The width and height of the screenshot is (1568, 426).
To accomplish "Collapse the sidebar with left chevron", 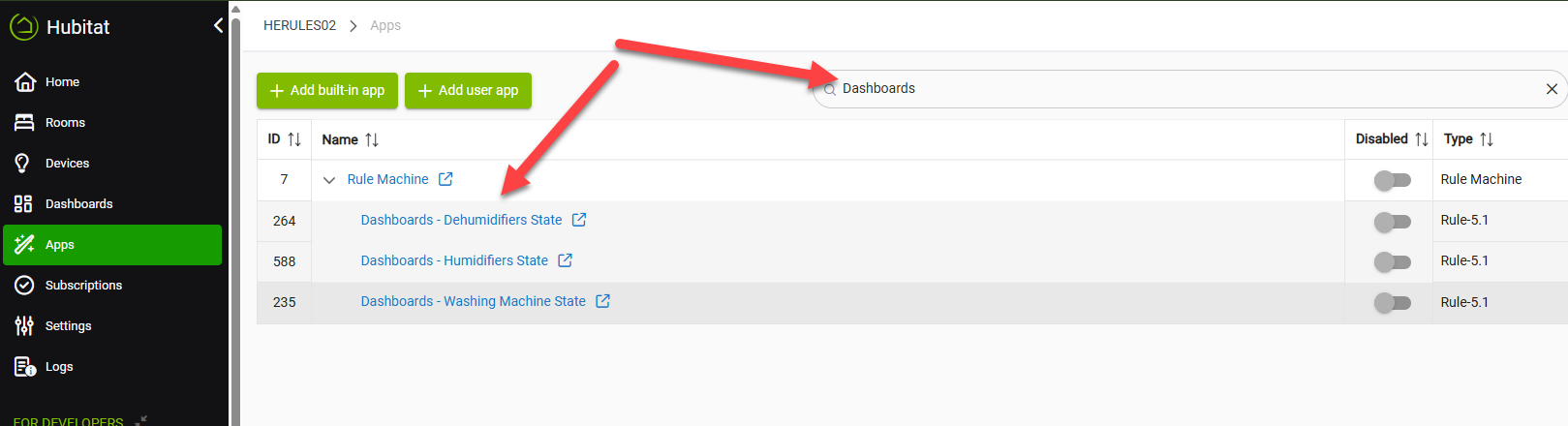I will tap(218, 26).
